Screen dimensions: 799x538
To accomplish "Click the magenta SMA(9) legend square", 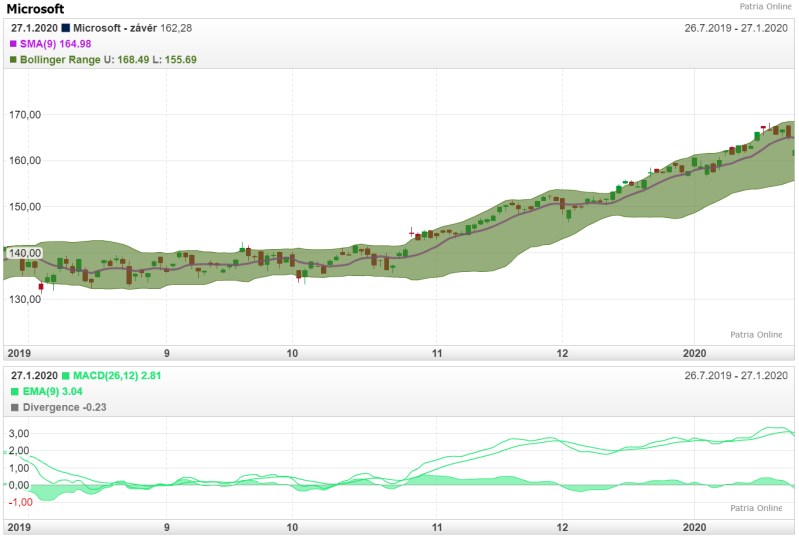I will tap(14, 44).
